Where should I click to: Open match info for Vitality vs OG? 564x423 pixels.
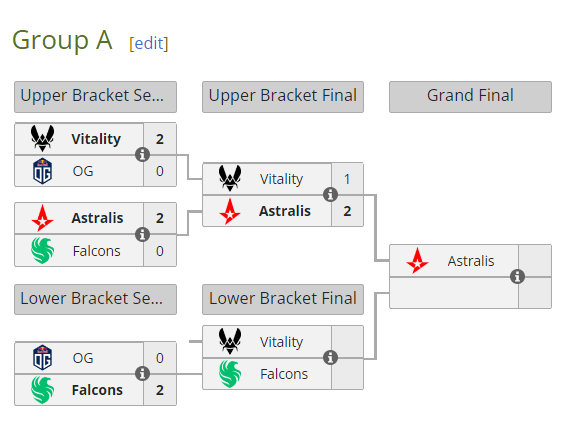pyautogui.click(x=142, y=155)
